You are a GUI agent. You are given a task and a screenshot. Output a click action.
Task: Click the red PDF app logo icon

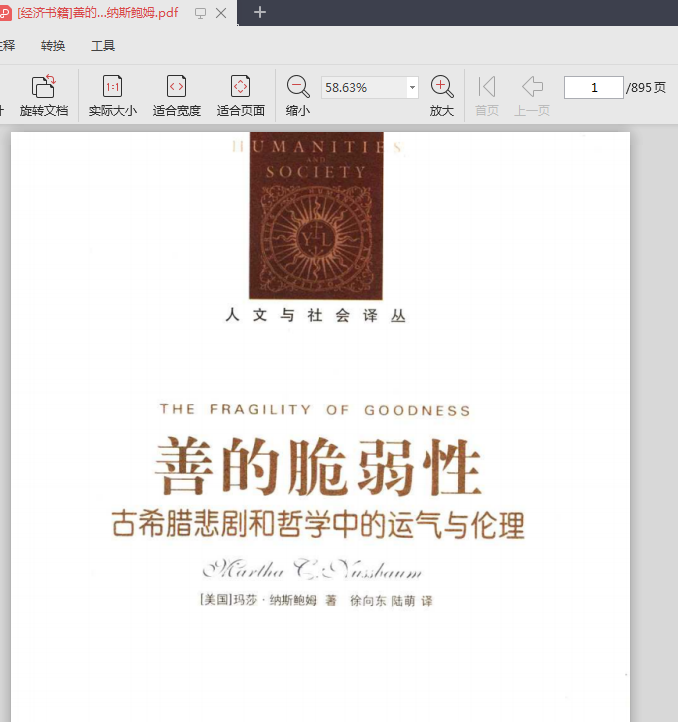(x=5, y=12)
